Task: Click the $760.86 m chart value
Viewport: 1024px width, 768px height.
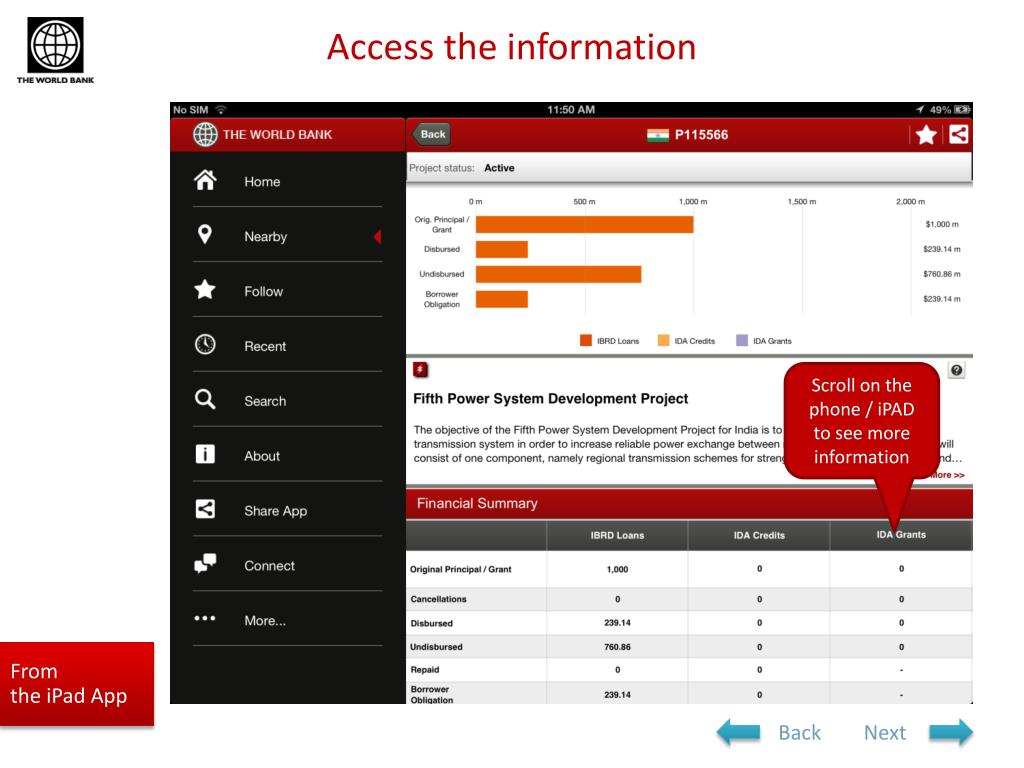Action: pyautogui.click(x=942, y=274)
